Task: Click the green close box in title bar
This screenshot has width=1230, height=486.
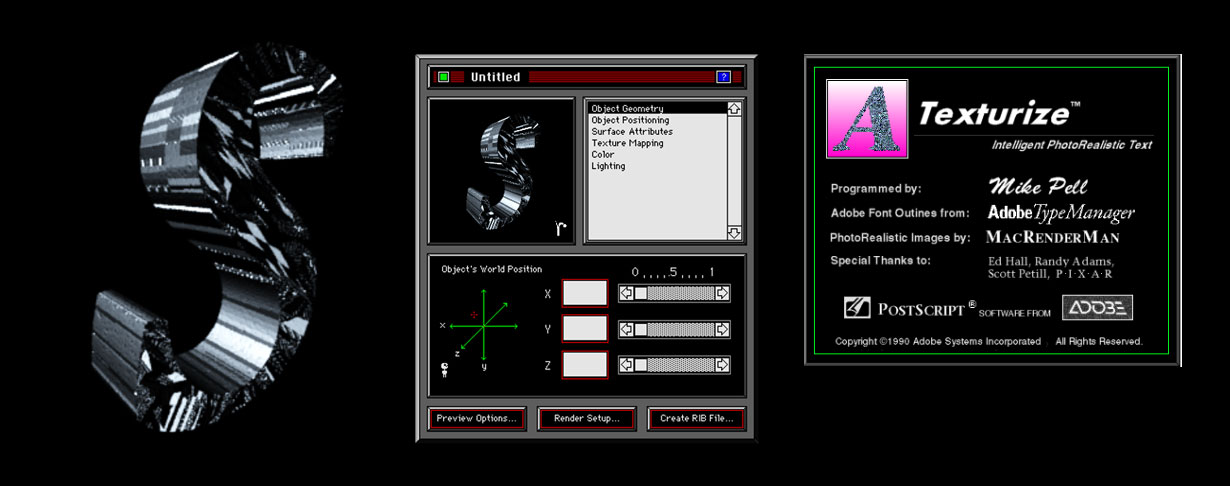Action: (x=443, y=77)
